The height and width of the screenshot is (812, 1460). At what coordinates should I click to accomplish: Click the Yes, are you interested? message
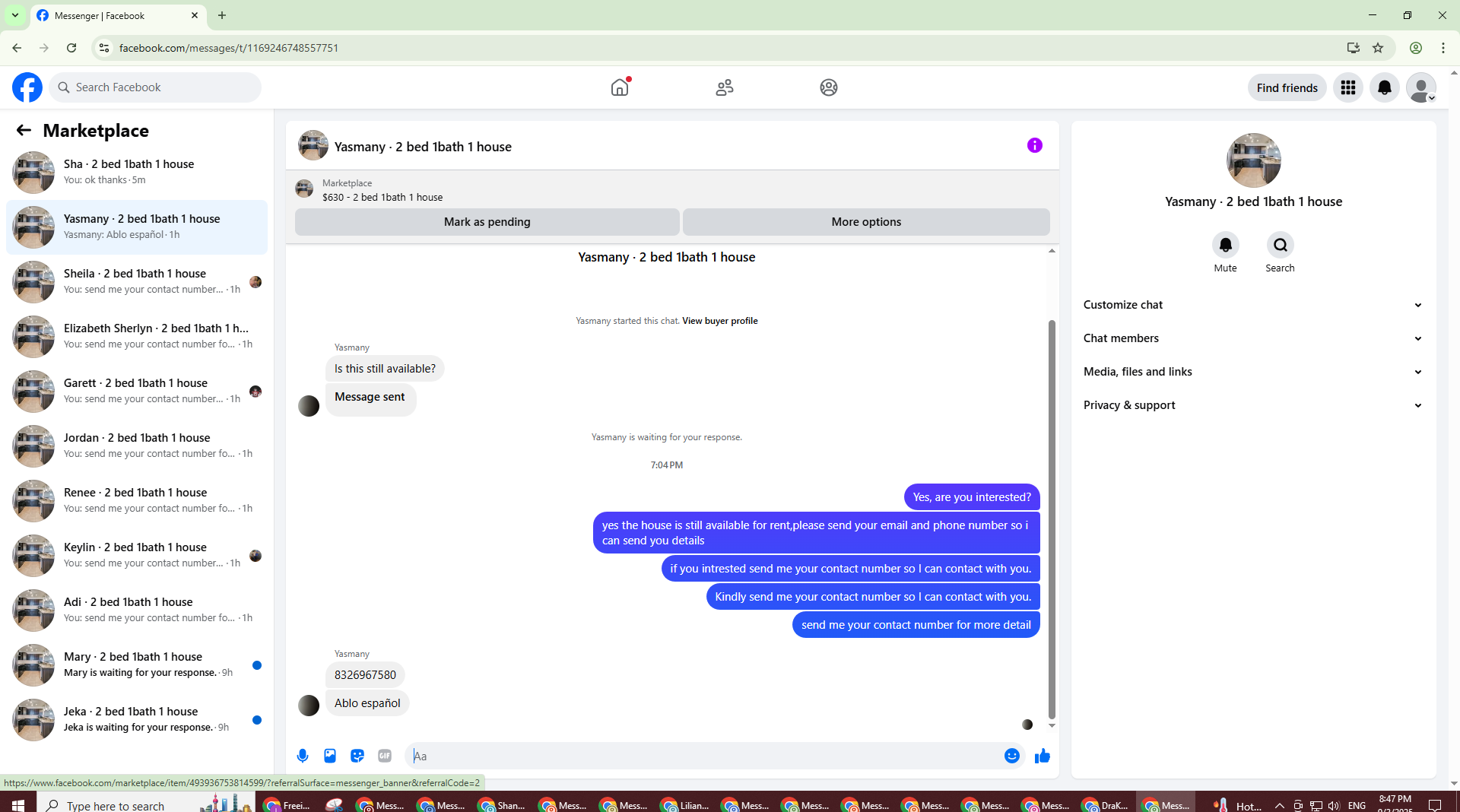(x=972, y=497)
